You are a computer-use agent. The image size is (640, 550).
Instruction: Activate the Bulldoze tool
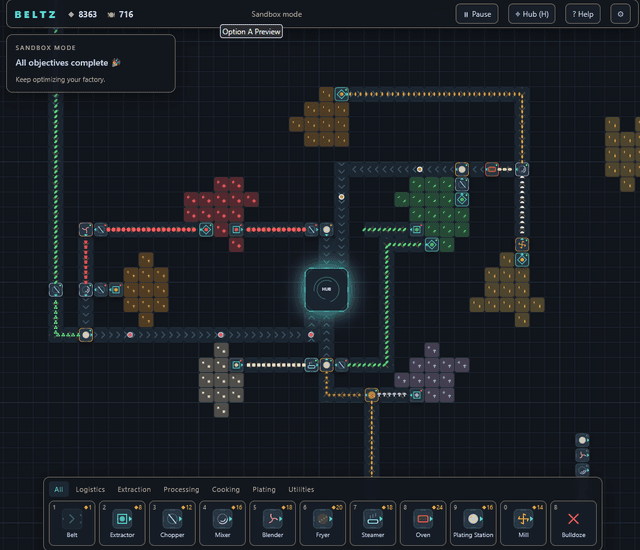click(x=573, y=523)
